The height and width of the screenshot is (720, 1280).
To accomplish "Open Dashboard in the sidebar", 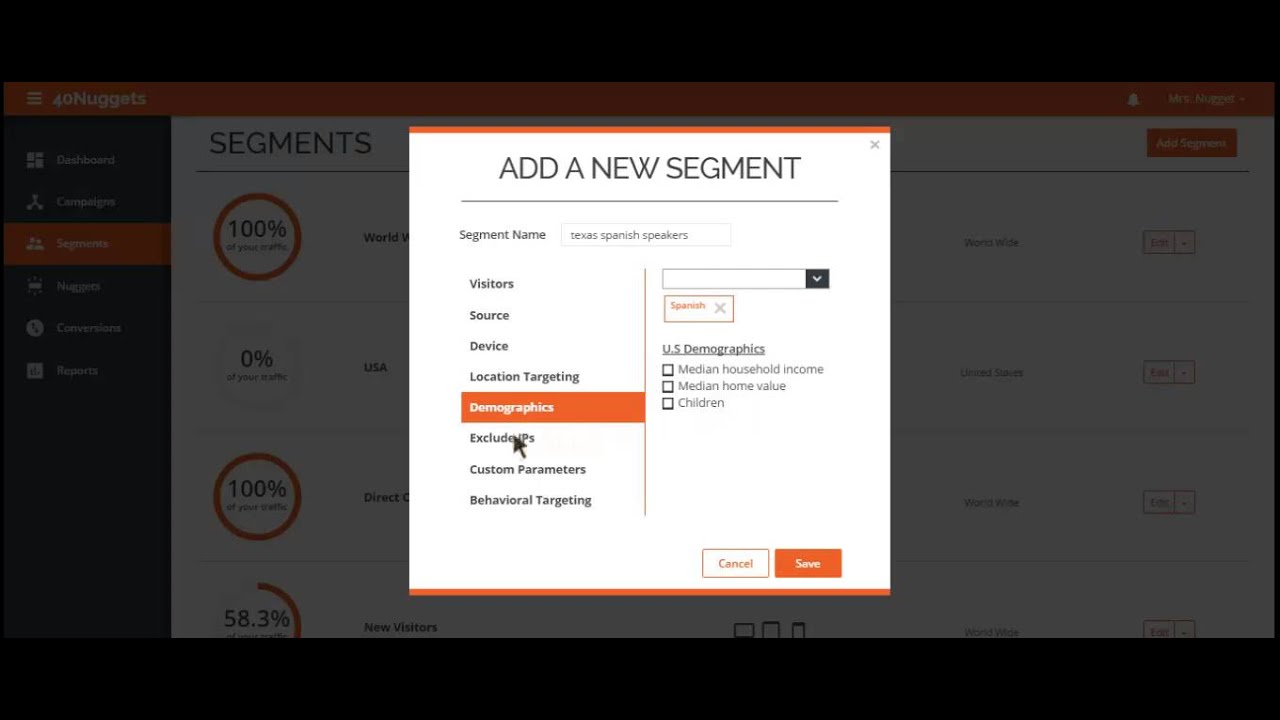I will coord(85,160).
